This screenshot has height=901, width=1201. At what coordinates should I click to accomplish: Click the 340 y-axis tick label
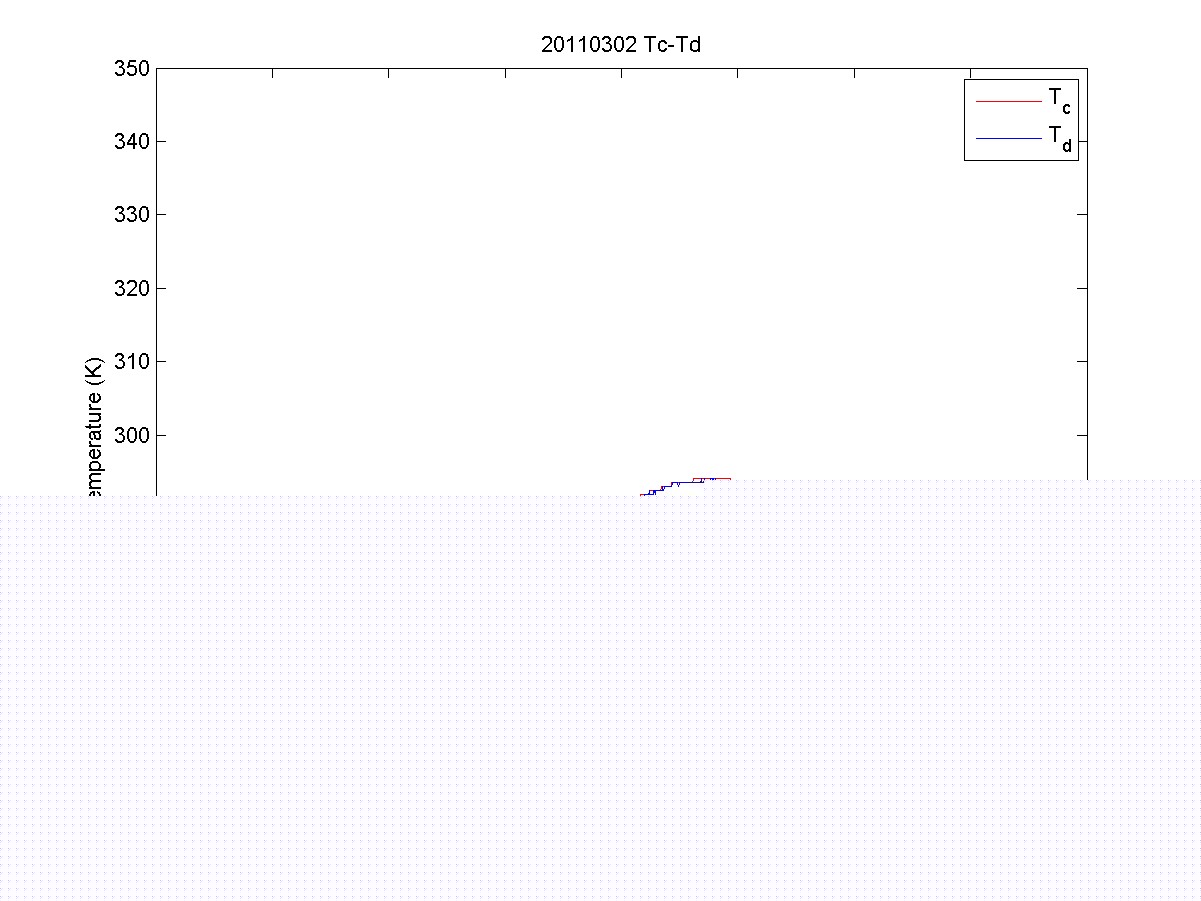click(131, 142)
